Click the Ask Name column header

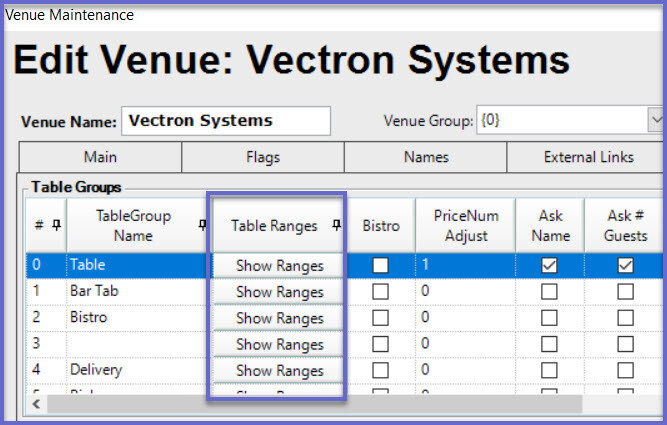pos(550,225)
